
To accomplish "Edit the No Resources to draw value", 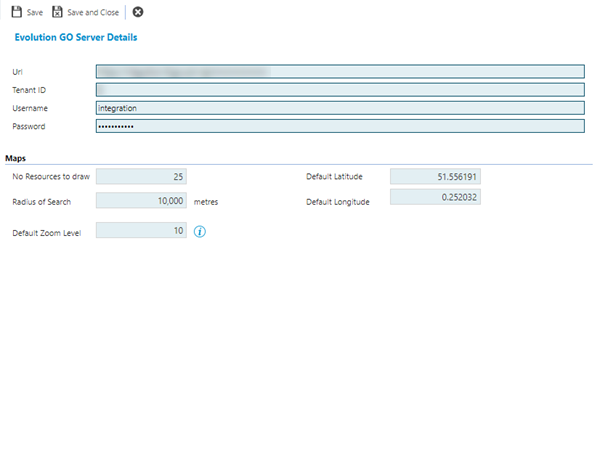I will tap(141, 177).
